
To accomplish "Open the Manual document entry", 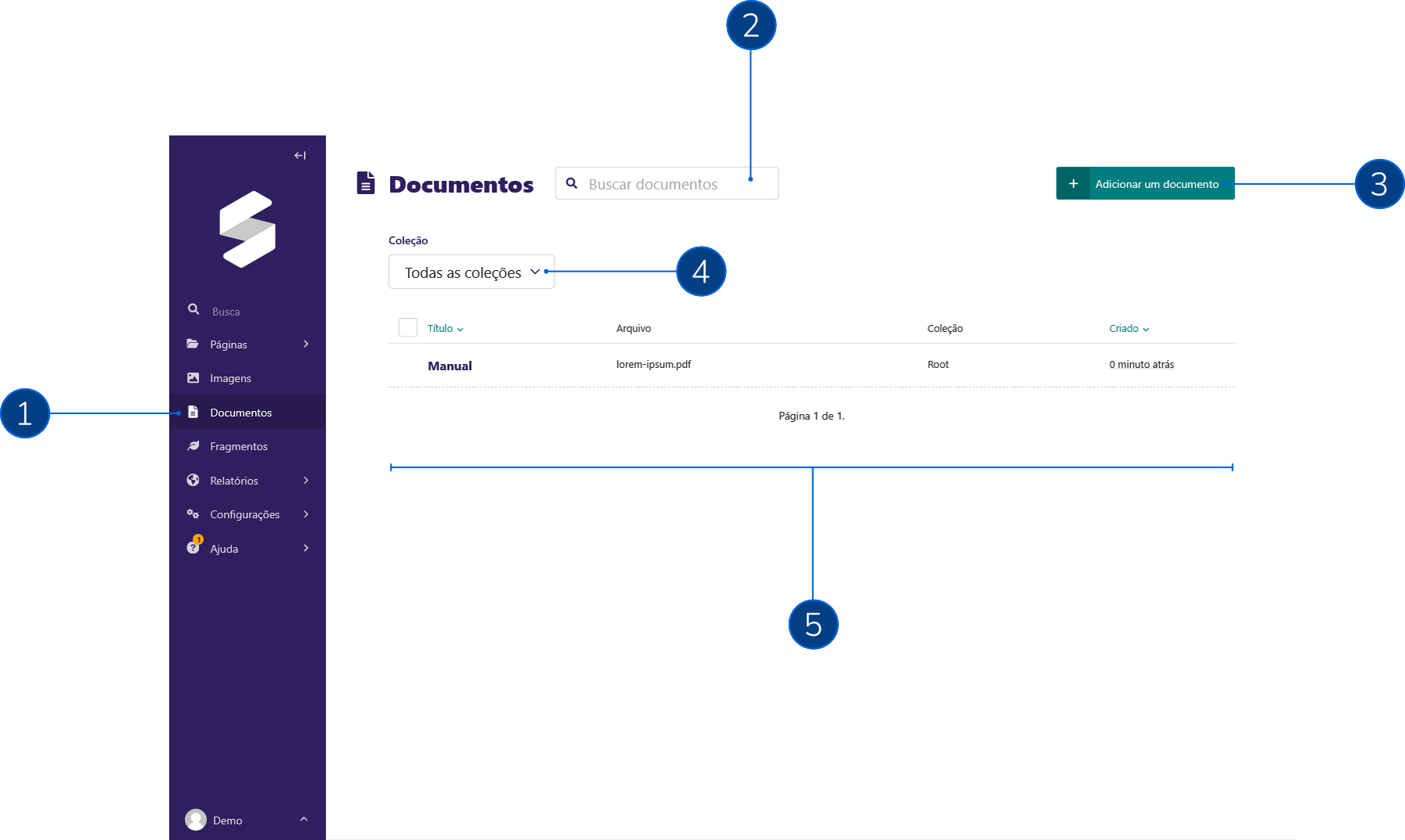I will (x=449, y=365).
